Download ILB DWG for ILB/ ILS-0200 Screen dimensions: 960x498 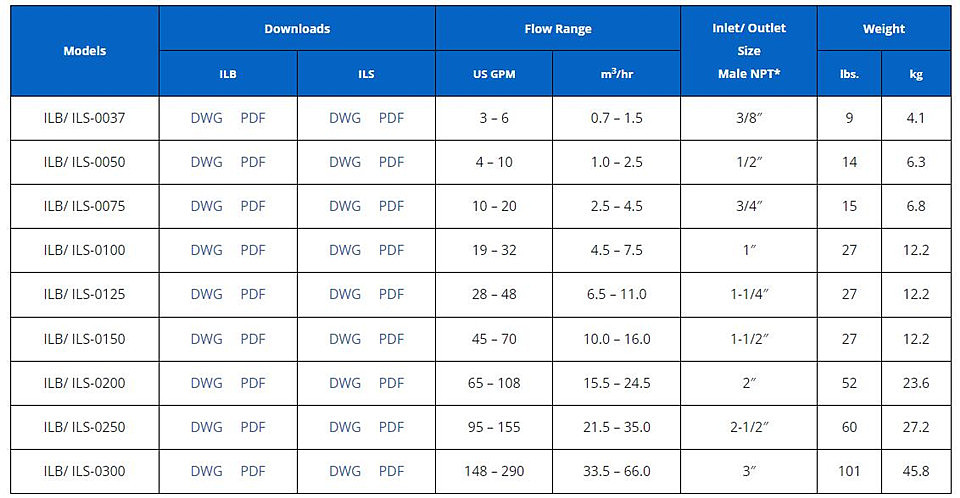click(206, 383)
